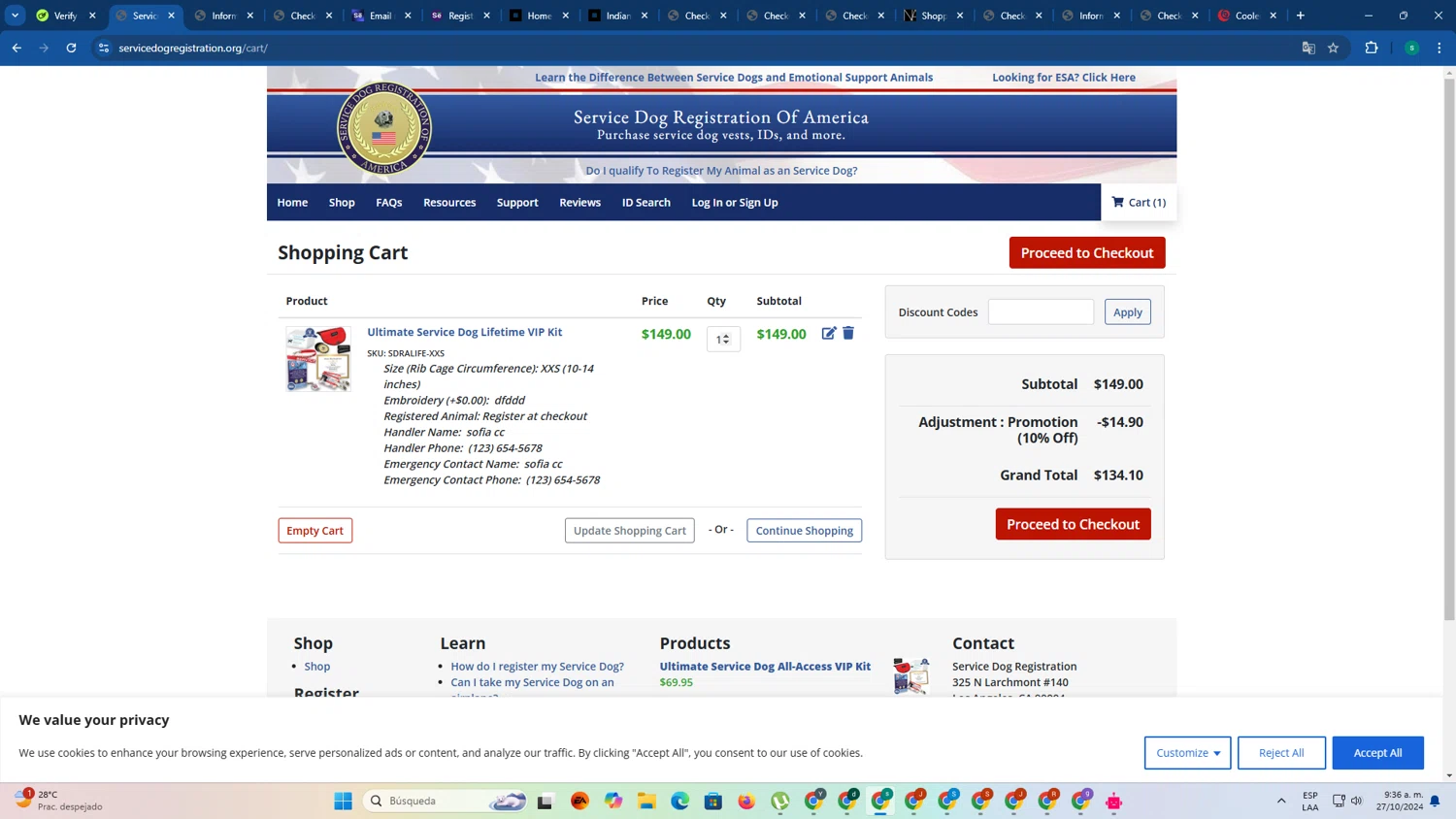
Task: Click the VIP Kit product thumbnail
Action: [x=318, y=359]
